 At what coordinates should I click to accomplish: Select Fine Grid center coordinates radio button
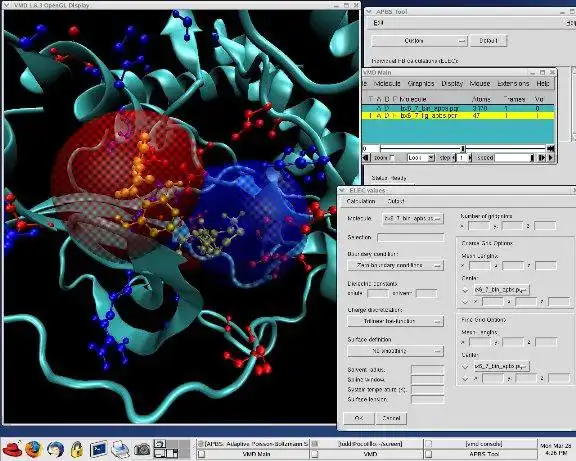click(x=465, y=378)
